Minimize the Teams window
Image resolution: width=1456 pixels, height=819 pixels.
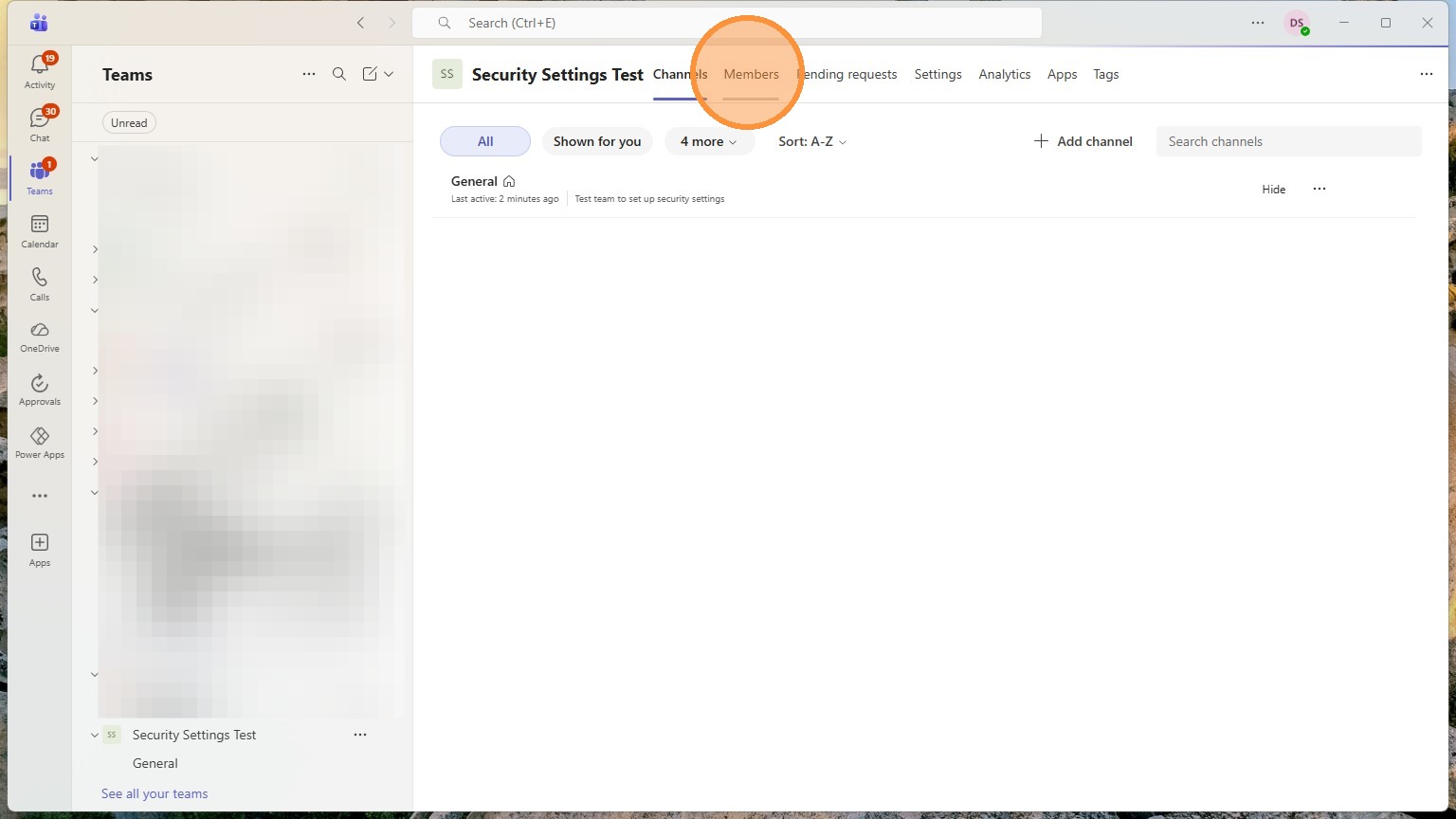point(1343,23)
